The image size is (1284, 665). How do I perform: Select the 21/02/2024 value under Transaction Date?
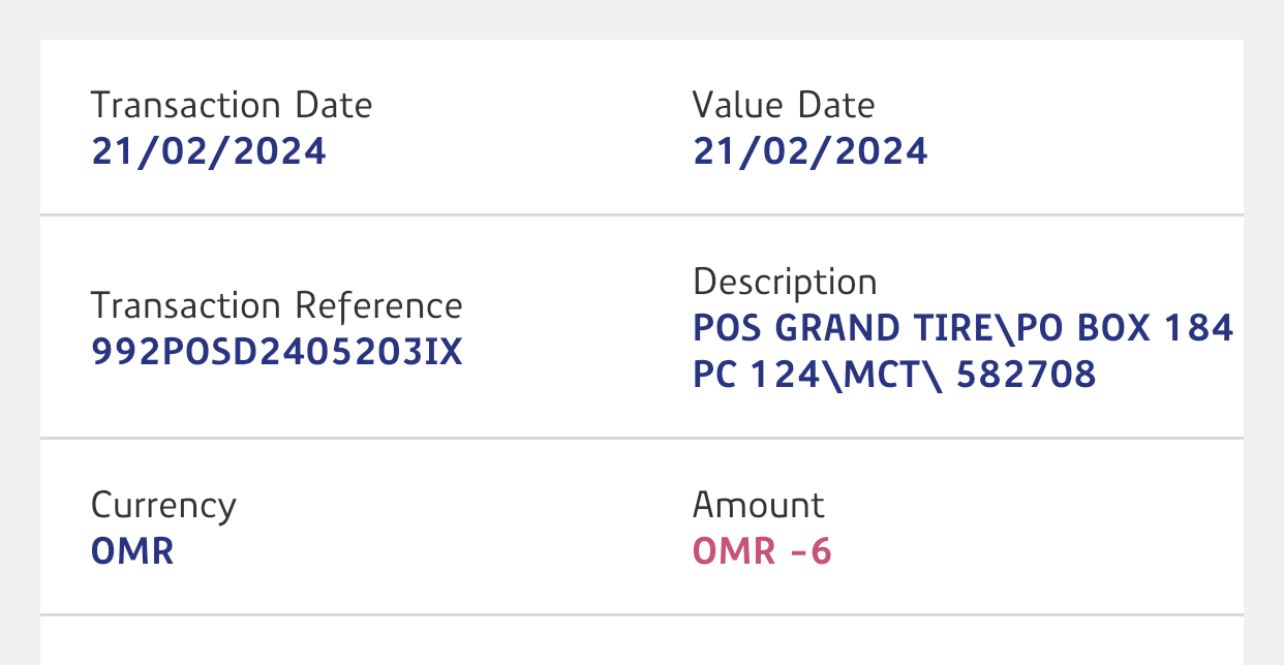click(208, 151)
